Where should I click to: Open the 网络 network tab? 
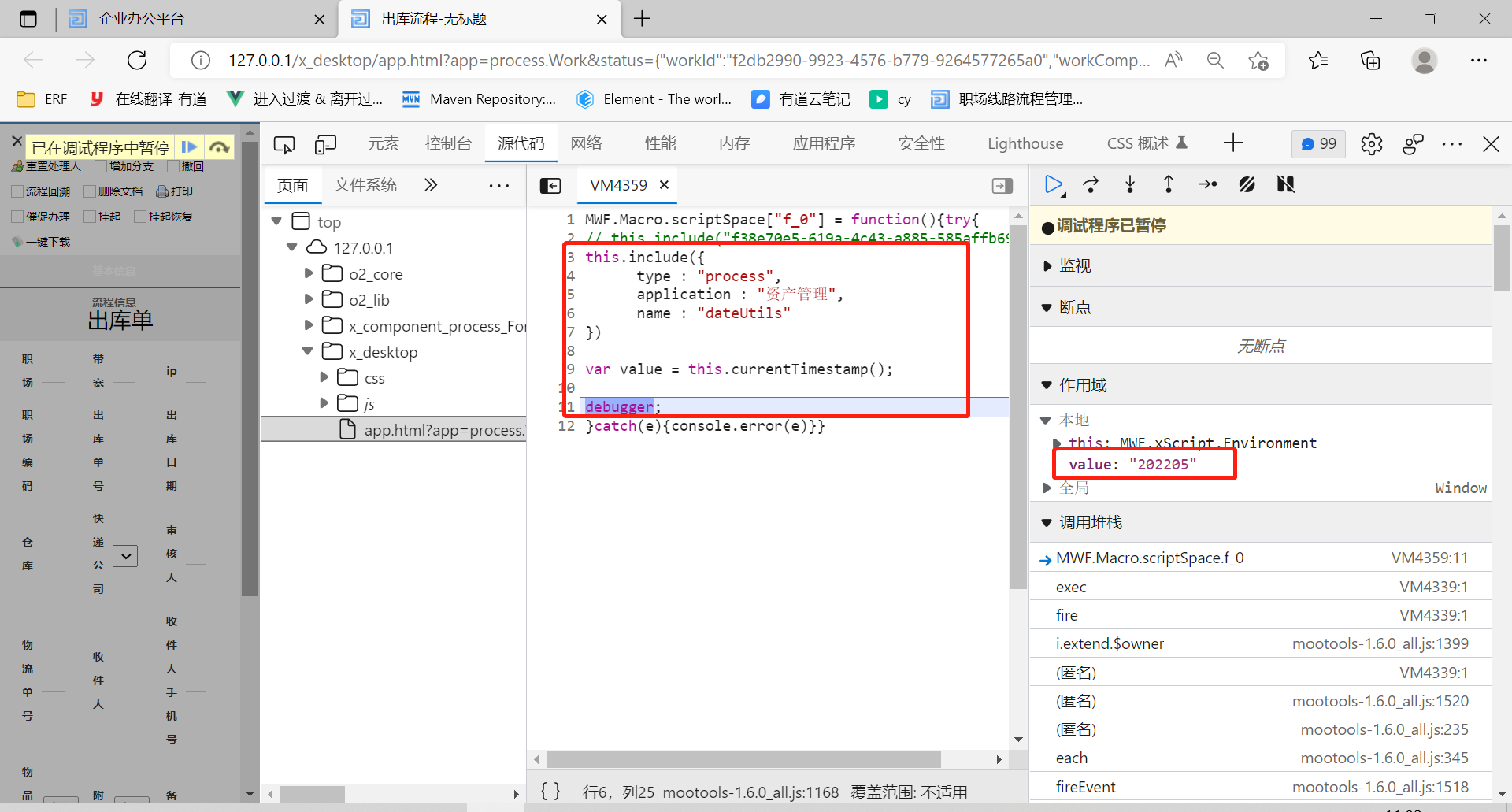click(586, 143)
